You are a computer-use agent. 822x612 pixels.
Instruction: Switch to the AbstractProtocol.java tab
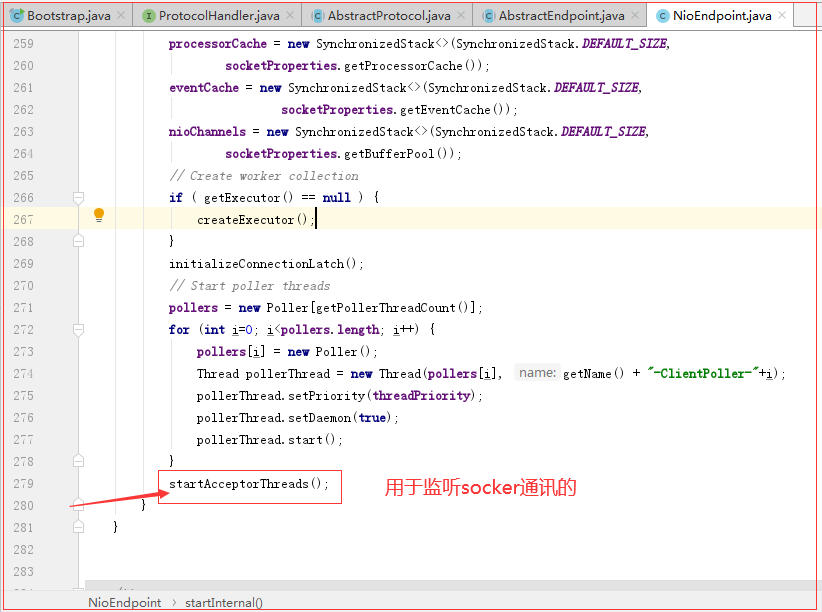click(389, 16)
